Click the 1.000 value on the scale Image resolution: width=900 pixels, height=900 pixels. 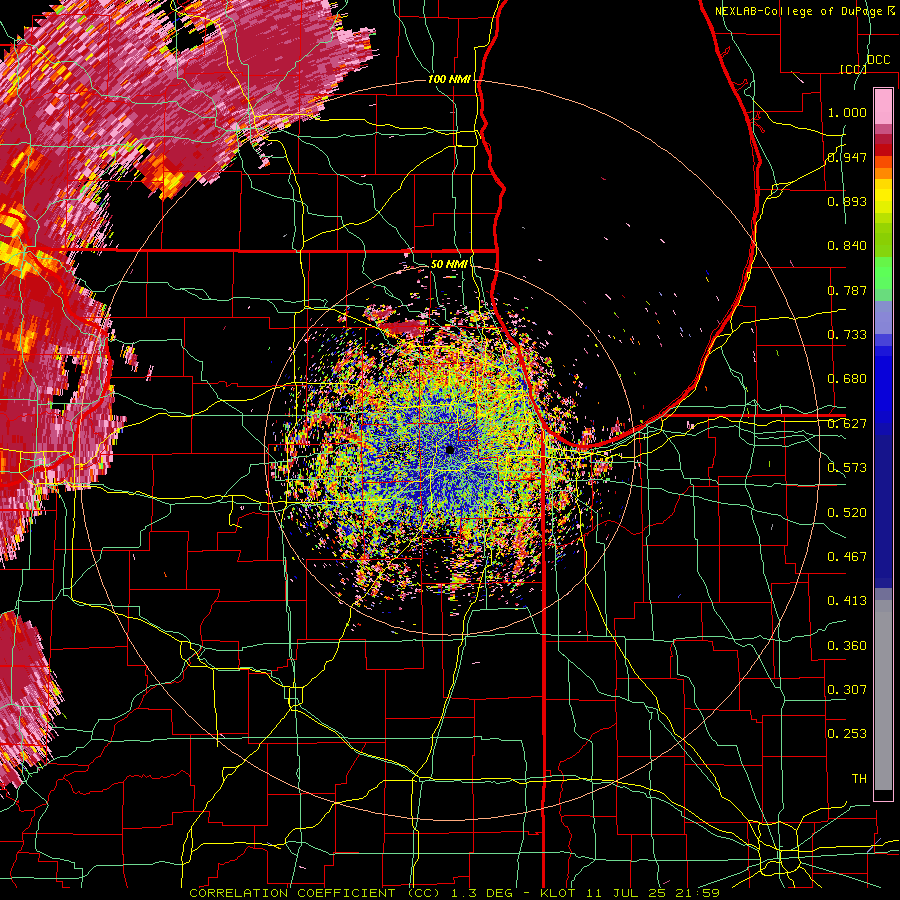847,112
